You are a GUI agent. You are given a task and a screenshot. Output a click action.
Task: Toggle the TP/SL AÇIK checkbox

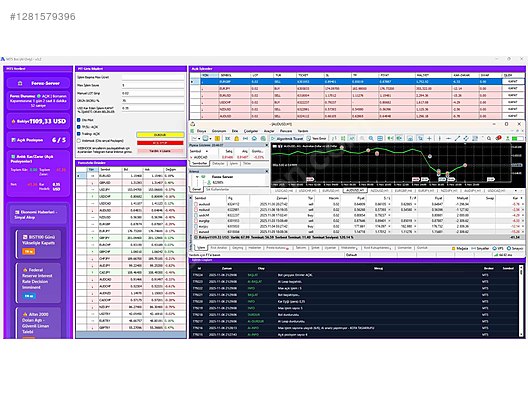click(79, 127)
